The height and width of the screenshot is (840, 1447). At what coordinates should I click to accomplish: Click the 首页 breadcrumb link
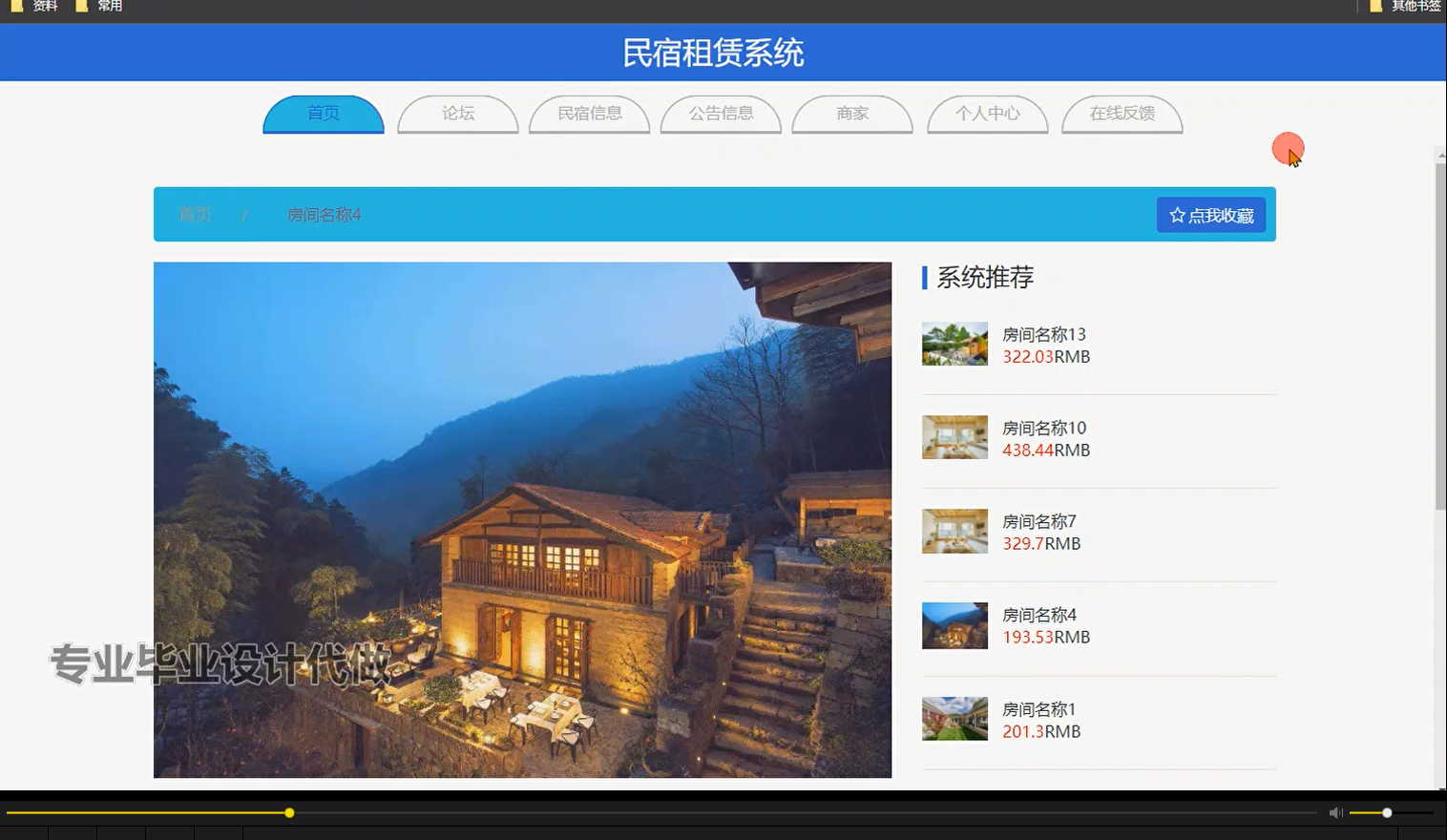[x=195, y=214]
